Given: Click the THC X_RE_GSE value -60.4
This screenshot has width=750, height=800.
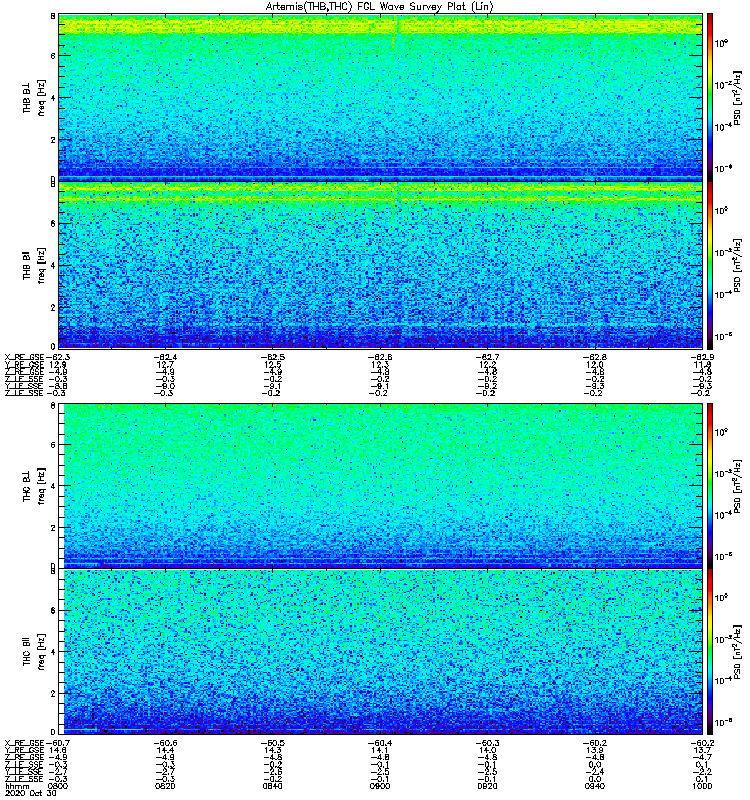Looking at the screenshot, I should click(x=381, y=743).
